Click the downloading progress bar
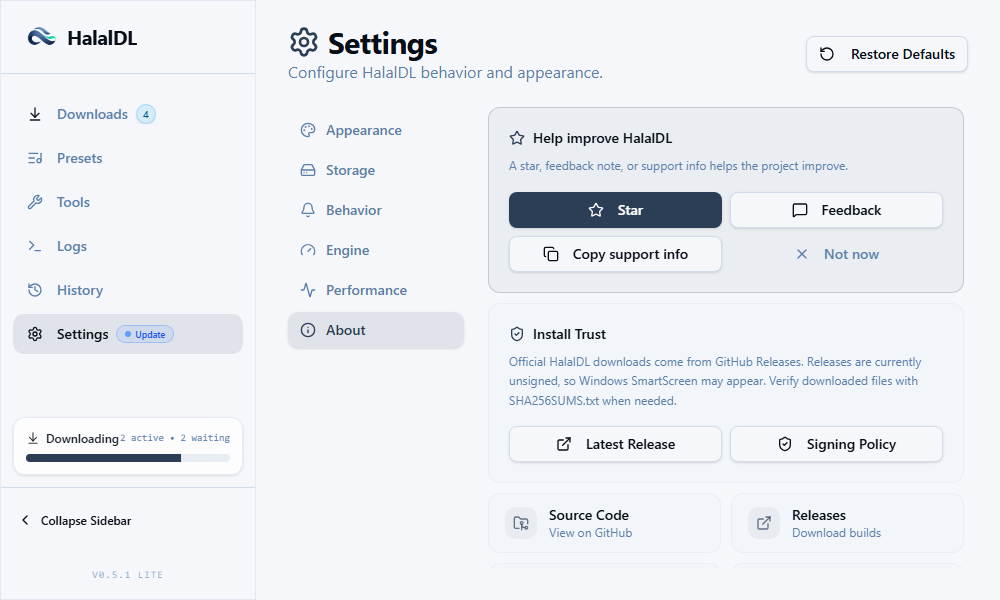This screenshot has width=1000, height=600. [x=128, y=458]
